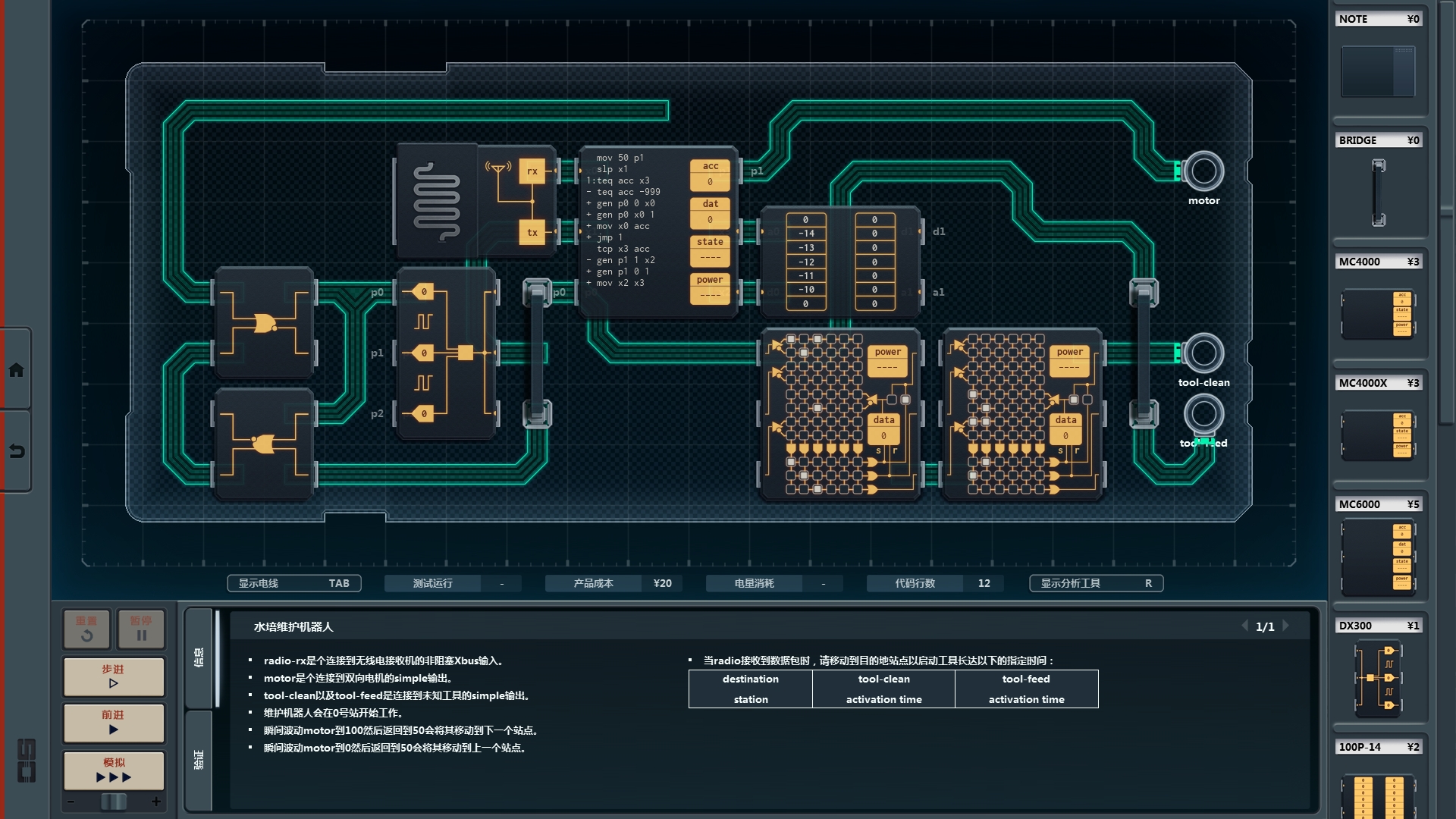
Task: Select the MC6000 component in parts list
Action: click(x=1378, y=557)
